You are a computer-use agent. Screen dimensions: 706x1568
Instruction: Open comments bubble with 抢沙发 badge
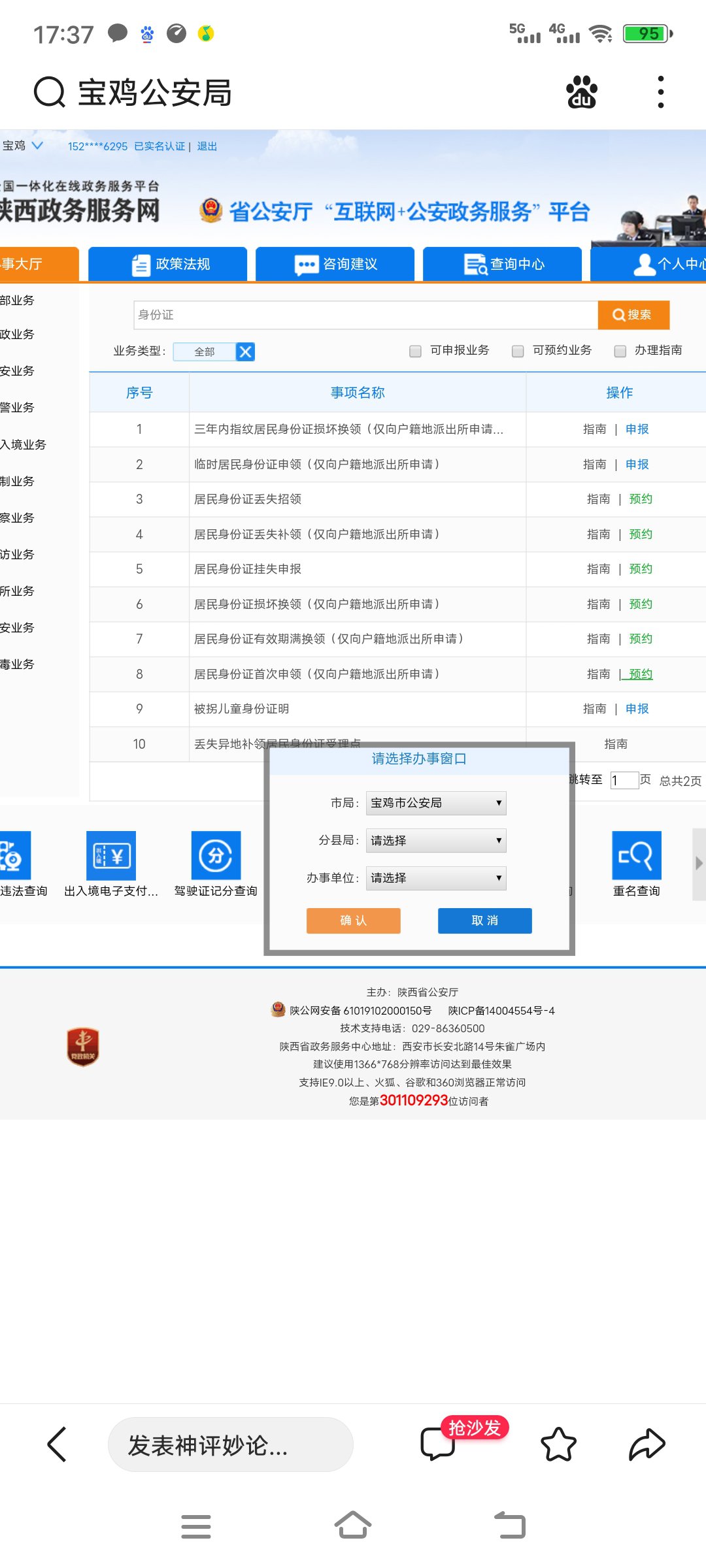pos(438,1443)
